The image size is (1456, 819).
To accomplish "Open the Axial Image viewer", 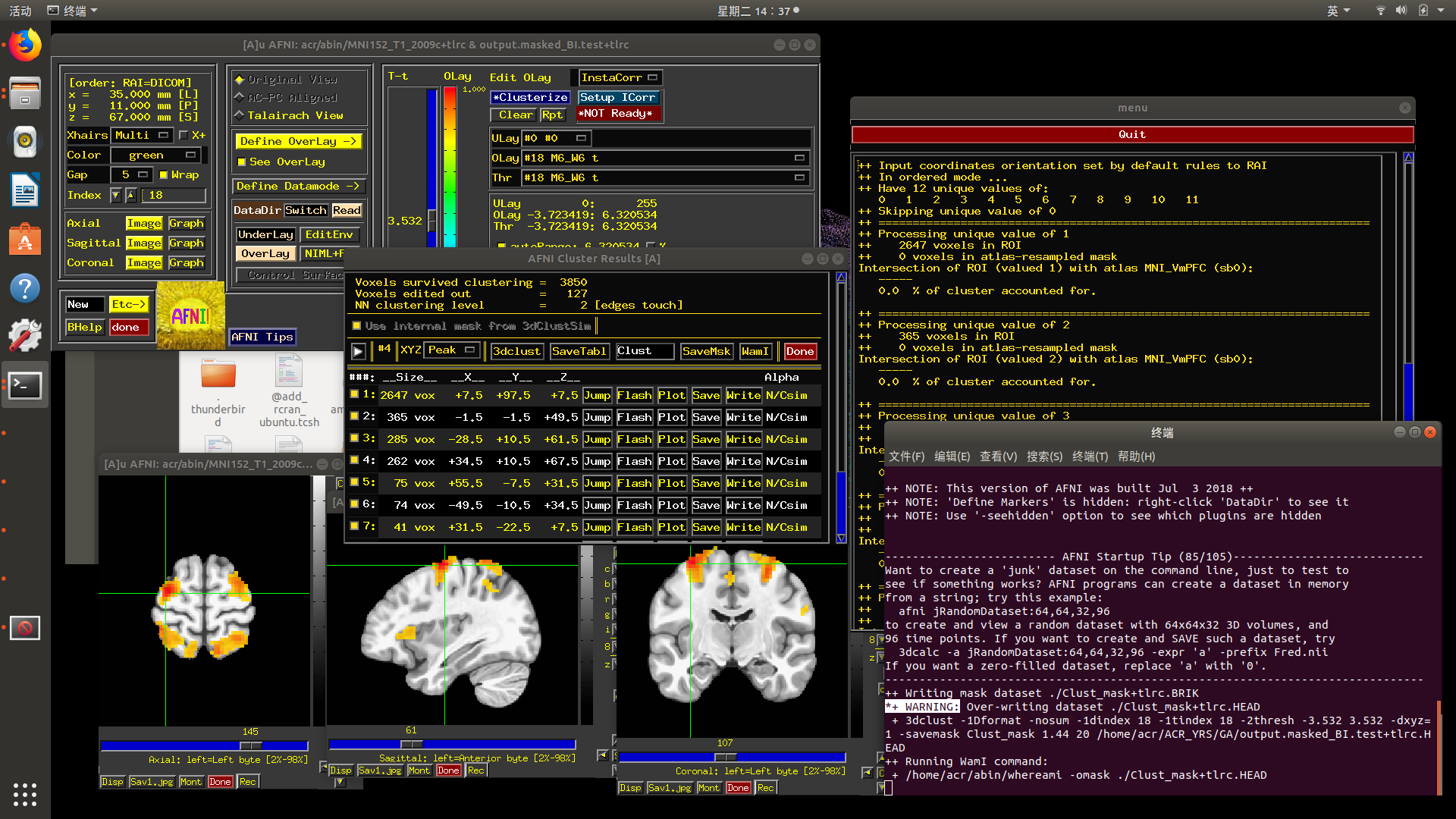I will pyautogui.click(x=144, y=223).
